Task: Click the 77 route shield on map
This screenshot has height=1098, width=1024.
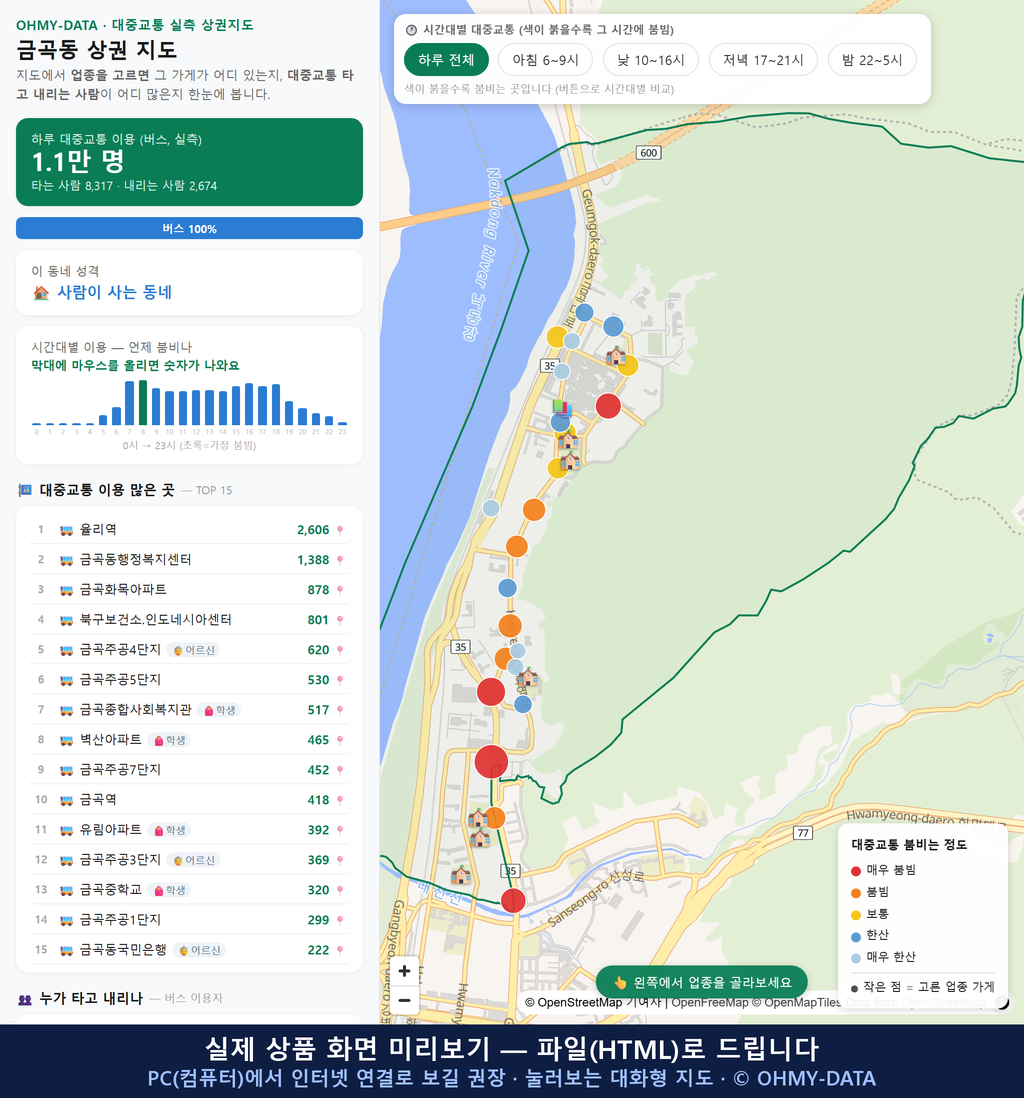Action: click(803, 833)
